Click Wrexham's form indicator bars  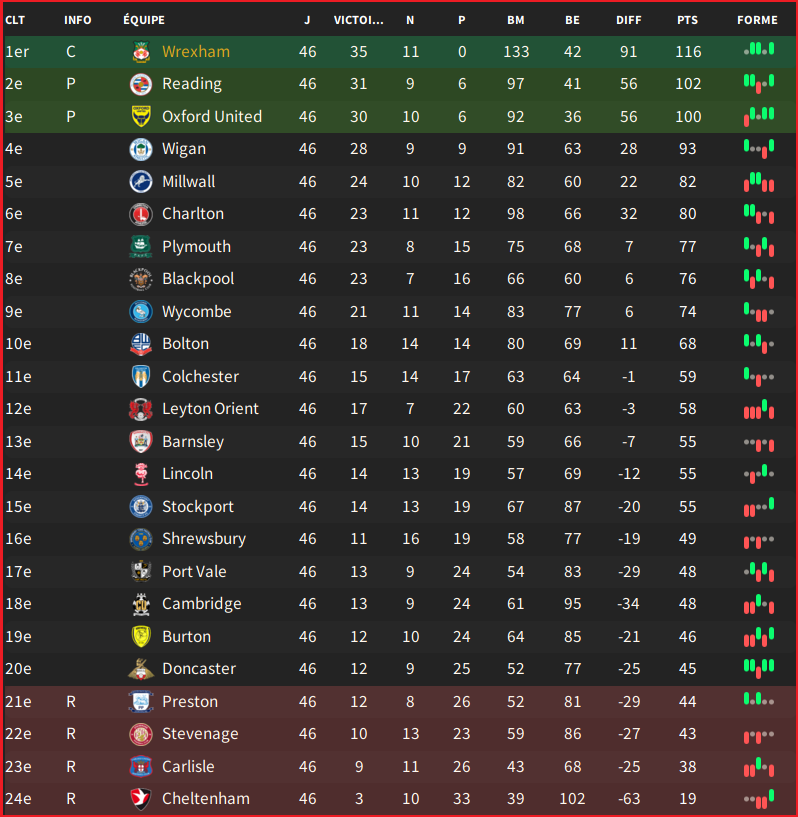pos(759,49)
